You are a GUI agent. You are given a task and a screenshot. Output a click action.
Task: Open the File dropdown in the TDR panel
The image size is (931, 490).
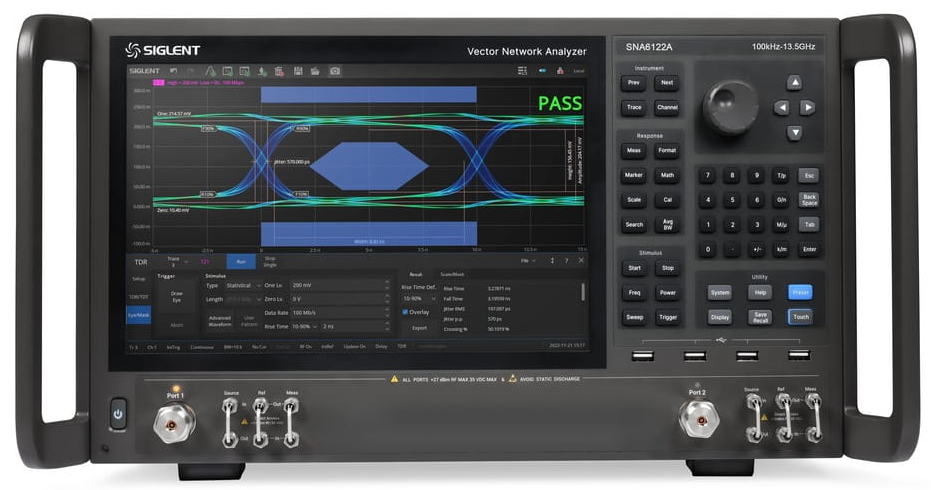(x=528, y=261)
